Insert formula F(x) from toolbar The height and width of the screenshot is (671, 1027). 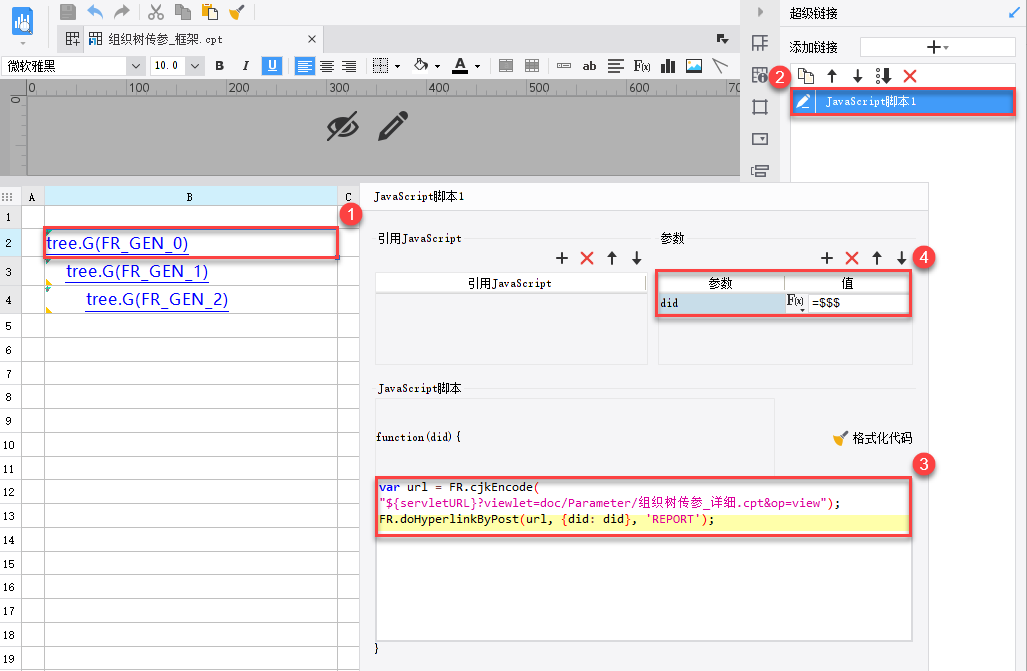[642, 66]
